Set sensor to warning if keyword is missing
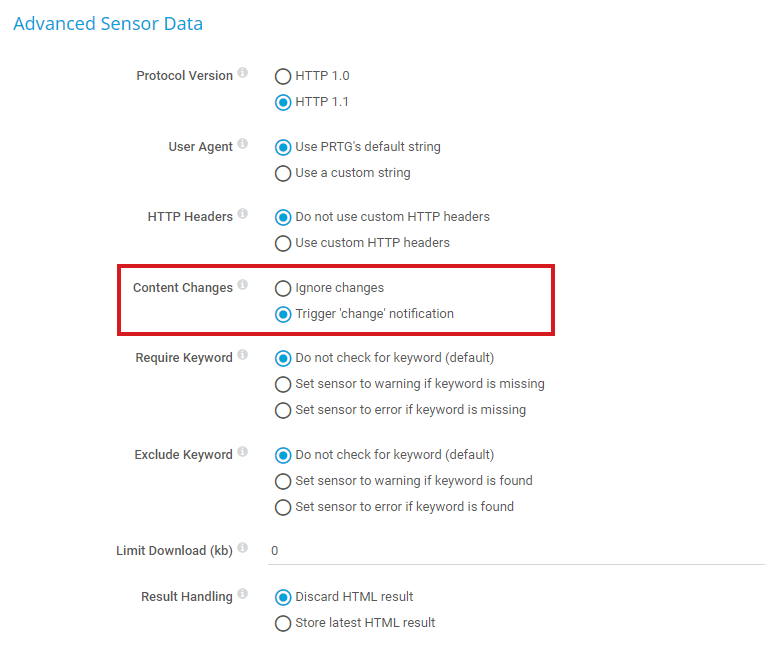 (283, 384)
